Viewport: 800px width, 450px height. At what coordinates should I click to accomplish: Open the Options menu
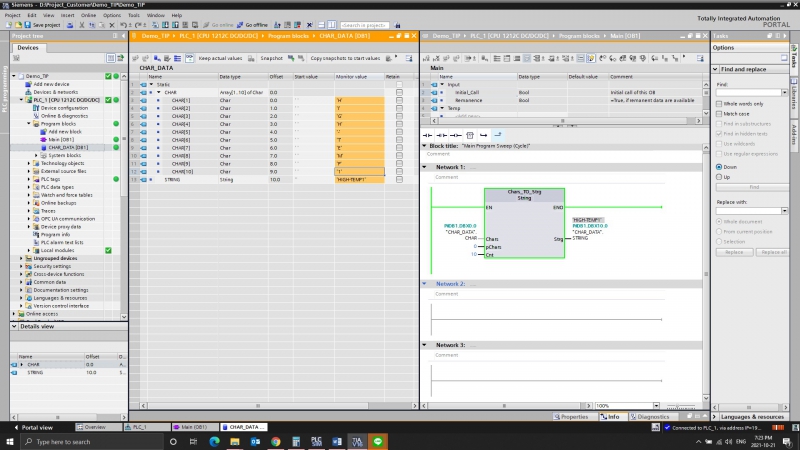coord(112,15)
